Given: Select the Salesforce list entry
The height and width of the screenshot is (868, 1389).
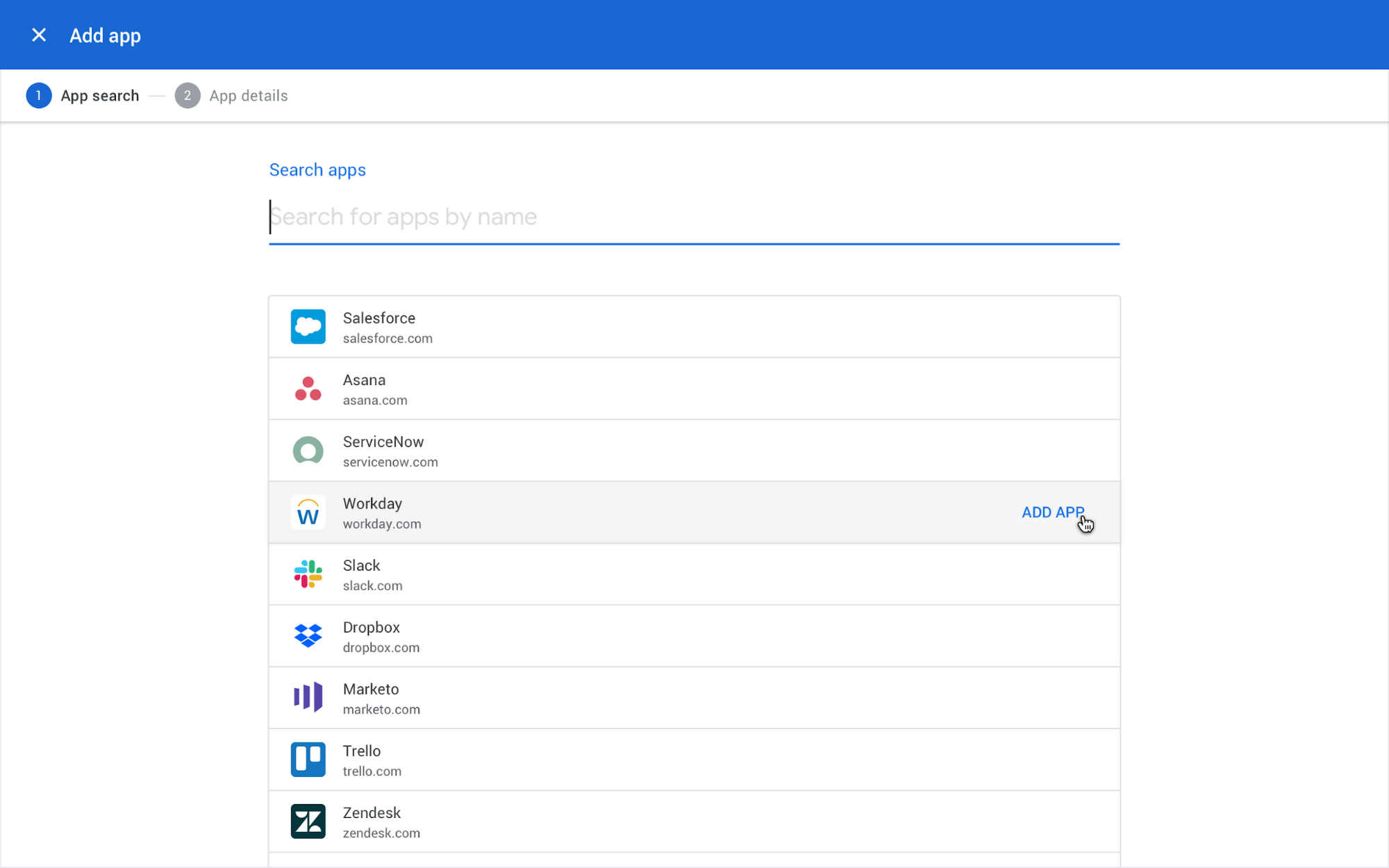Looking at the screenshot, I should [x=625, y=326].
